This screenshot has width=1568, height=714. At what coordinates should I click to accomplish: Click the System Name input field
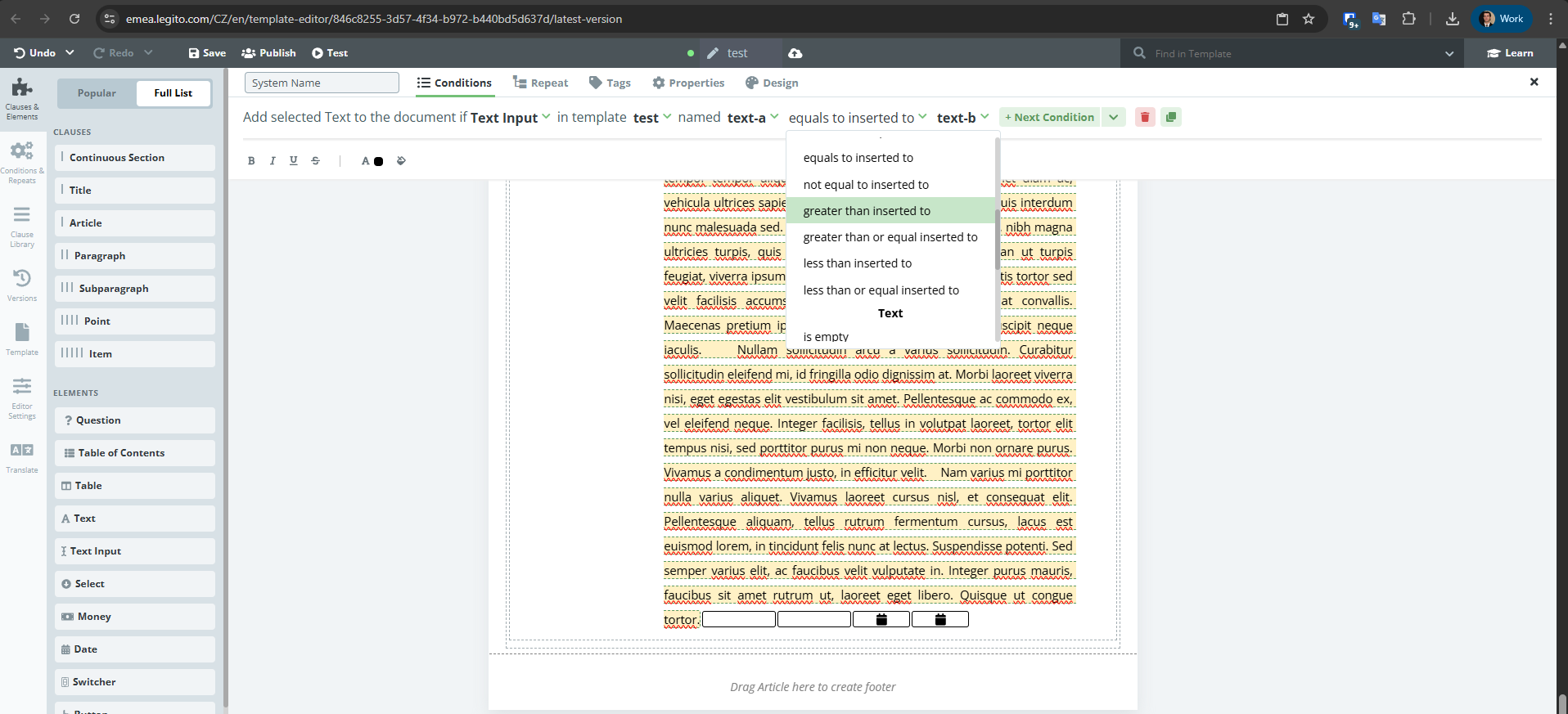click(x=322, y=83)
